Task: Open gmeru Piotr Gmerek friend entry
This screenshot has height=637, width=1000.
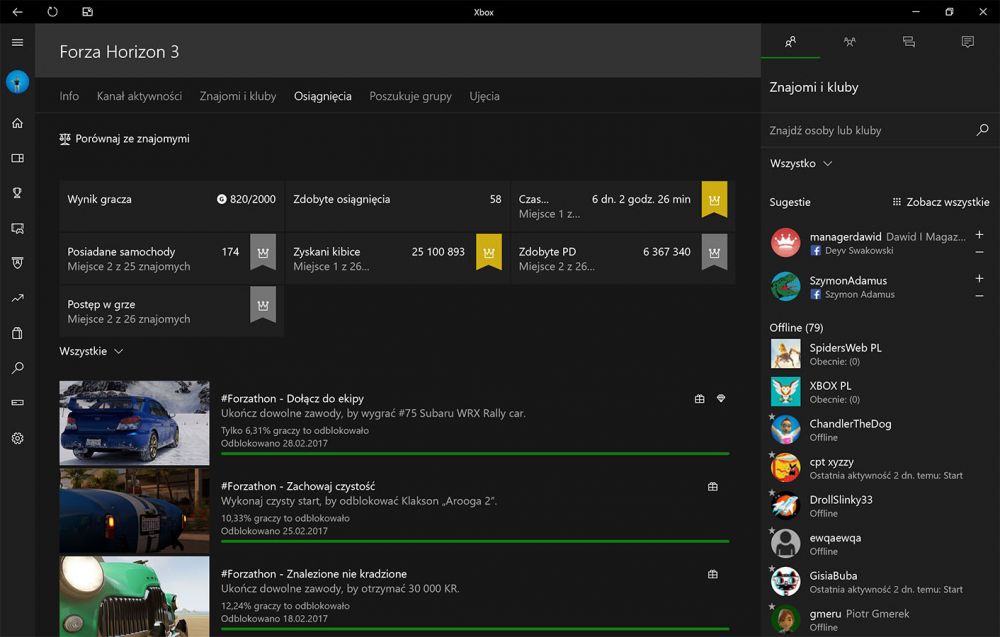Action: point(880,620)
